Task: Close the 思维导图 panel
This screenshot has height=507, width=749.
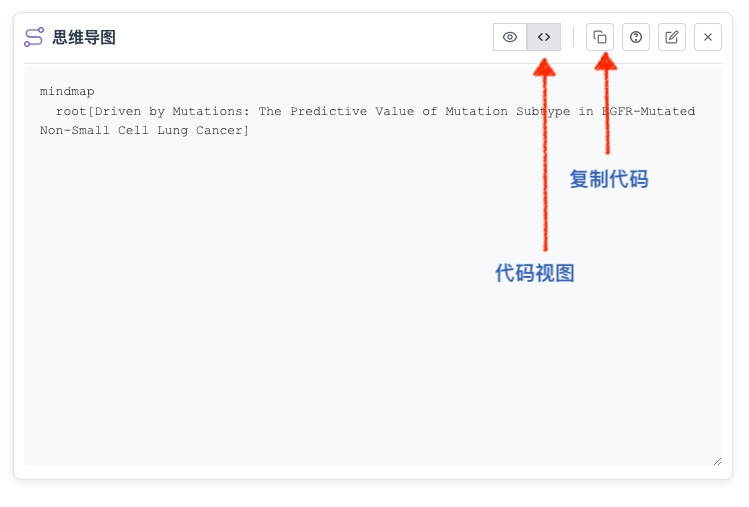Action: [x=708, y=37]
